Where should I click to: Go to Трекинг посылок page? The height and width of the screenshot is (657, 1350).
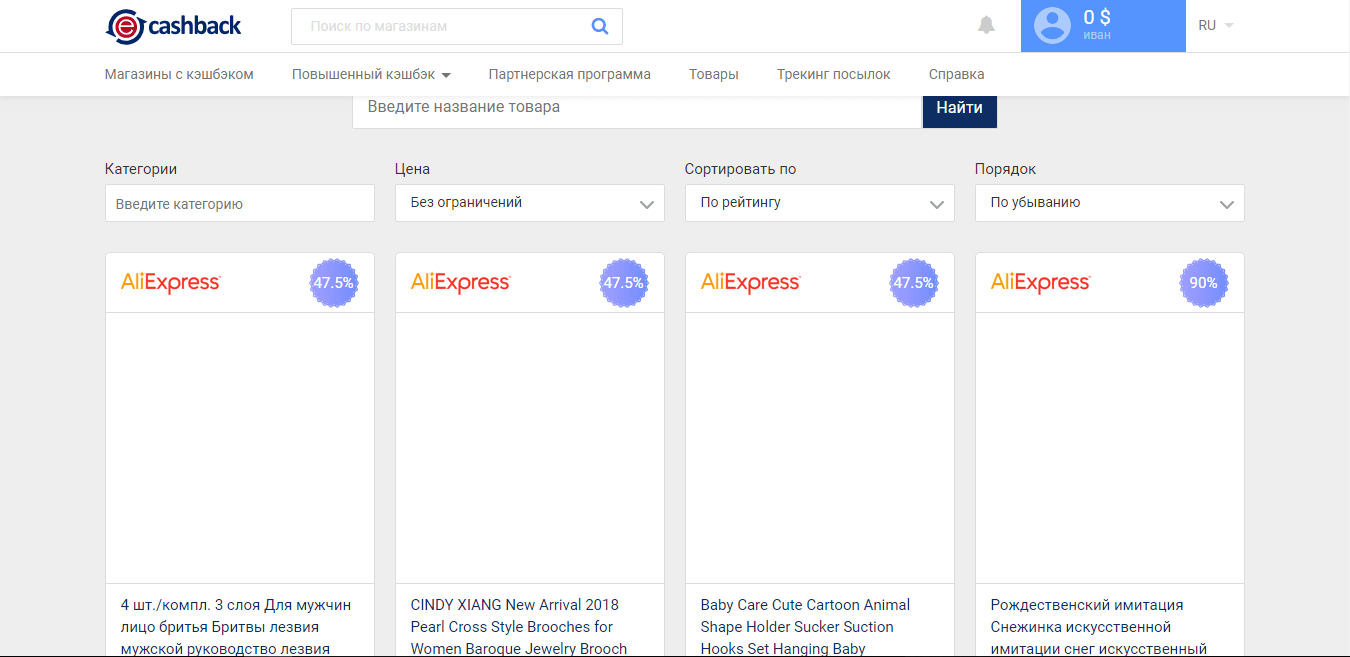pos(833,74)
